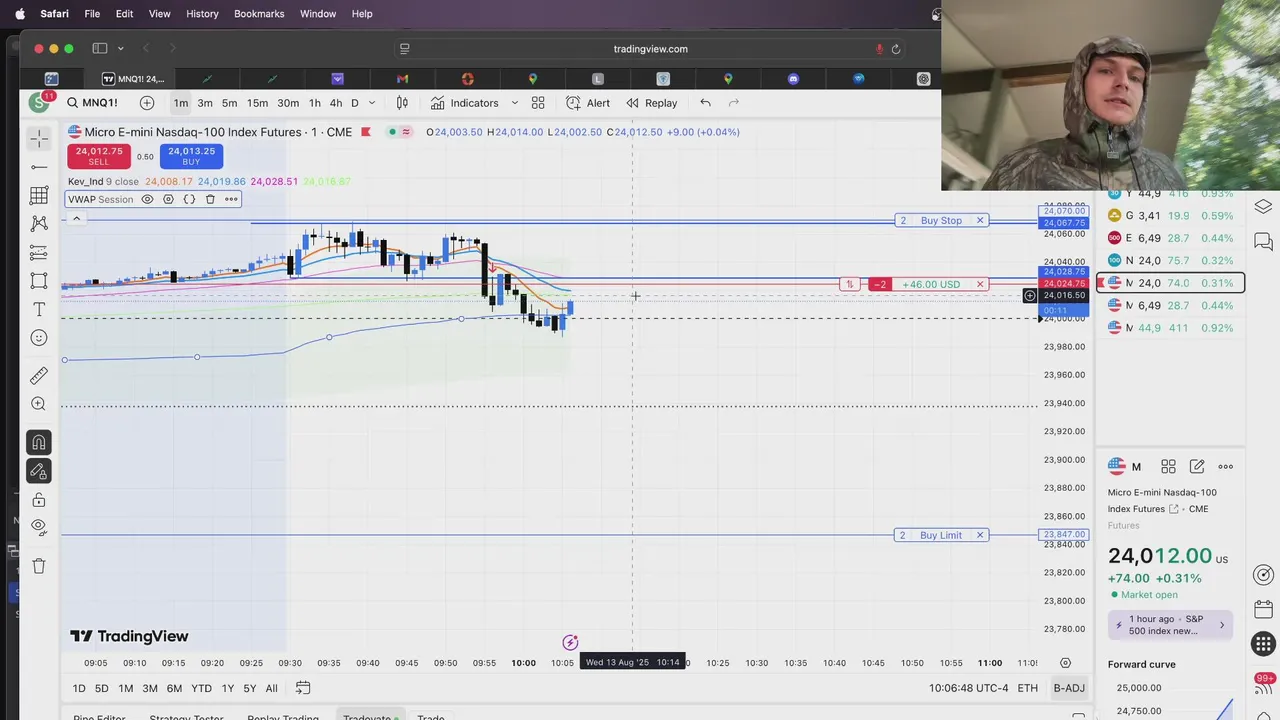
Task: Open the geometric shapes tool
Action: click(x=39, y=281)
